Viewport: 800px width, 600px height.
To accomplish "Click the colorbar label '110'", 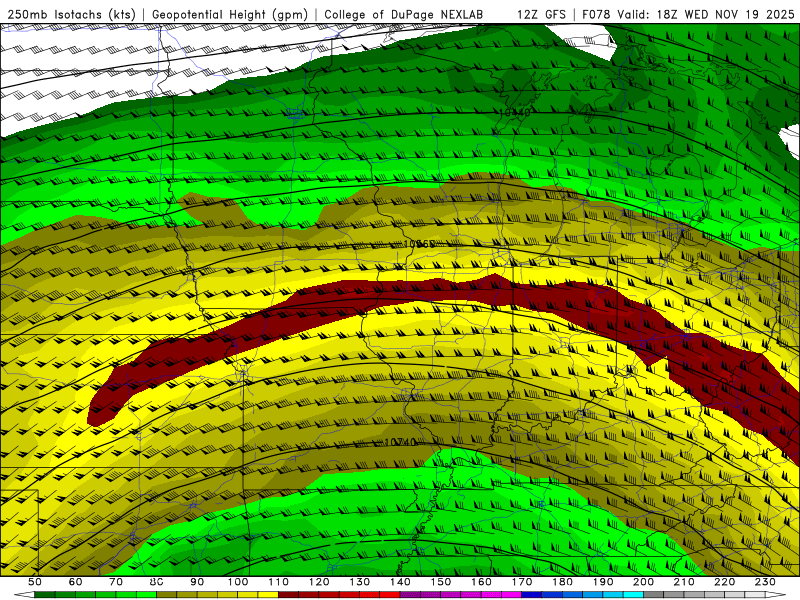I will (x=279, y=582).
